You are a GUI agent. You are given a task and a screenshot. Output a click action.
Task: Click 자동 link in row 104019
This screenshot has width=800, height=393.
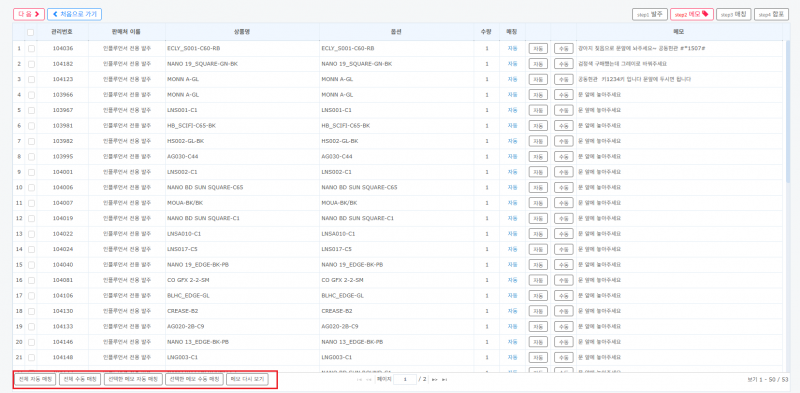pos(512,218)
